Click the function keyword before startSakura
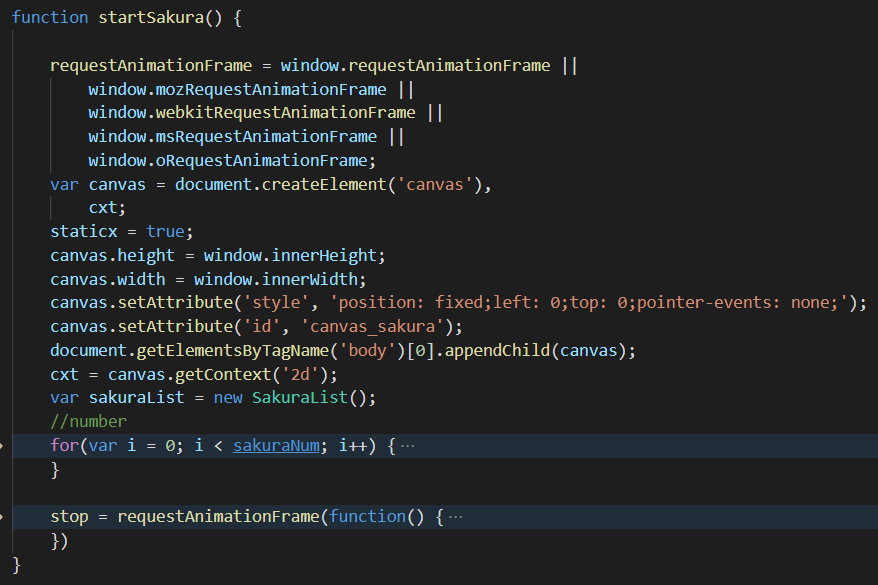 pos(50,18)
